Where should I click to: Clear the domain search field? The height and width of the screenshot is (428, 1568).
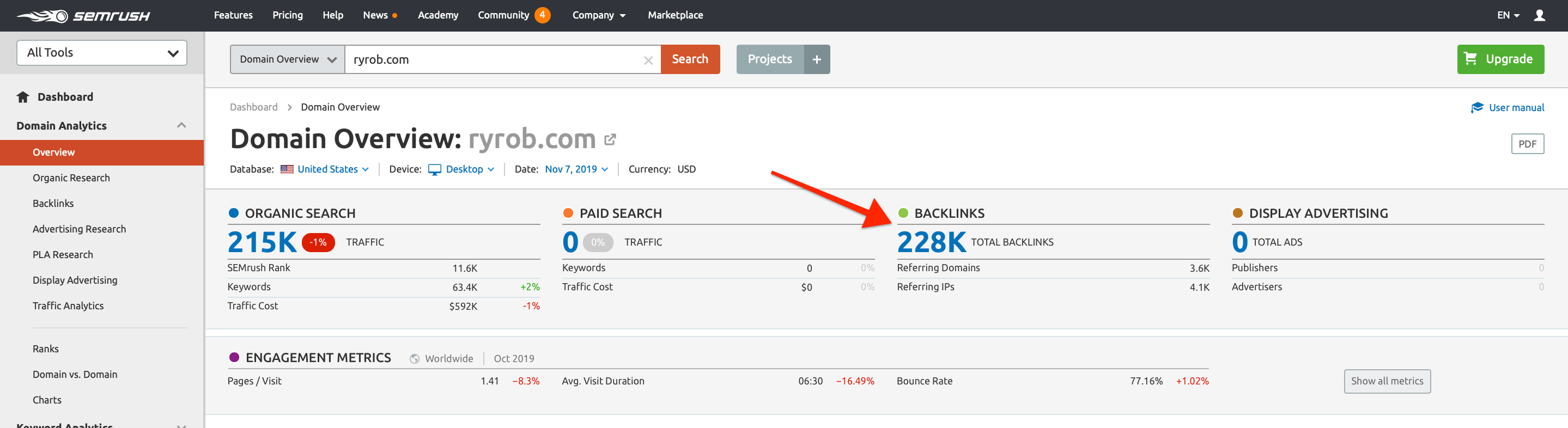point(648,59)
